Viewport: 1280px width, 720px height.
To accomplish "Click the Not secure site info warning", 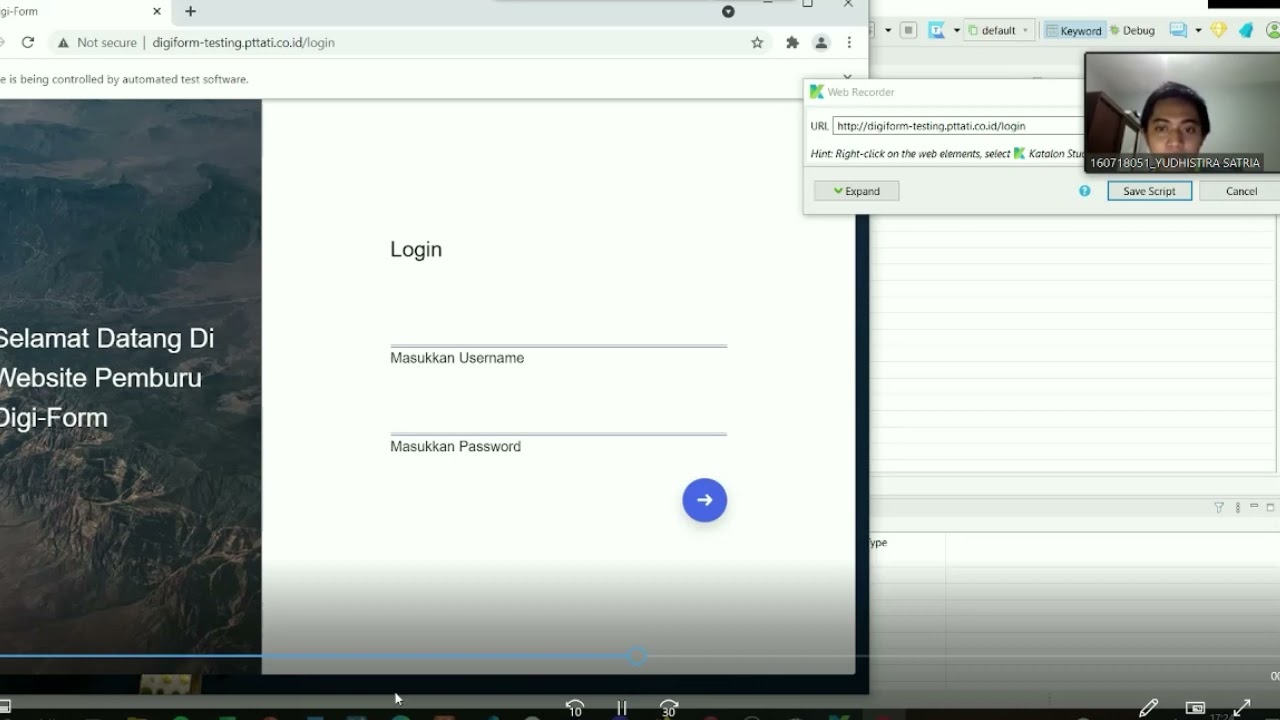I will (x=97, y=43).
